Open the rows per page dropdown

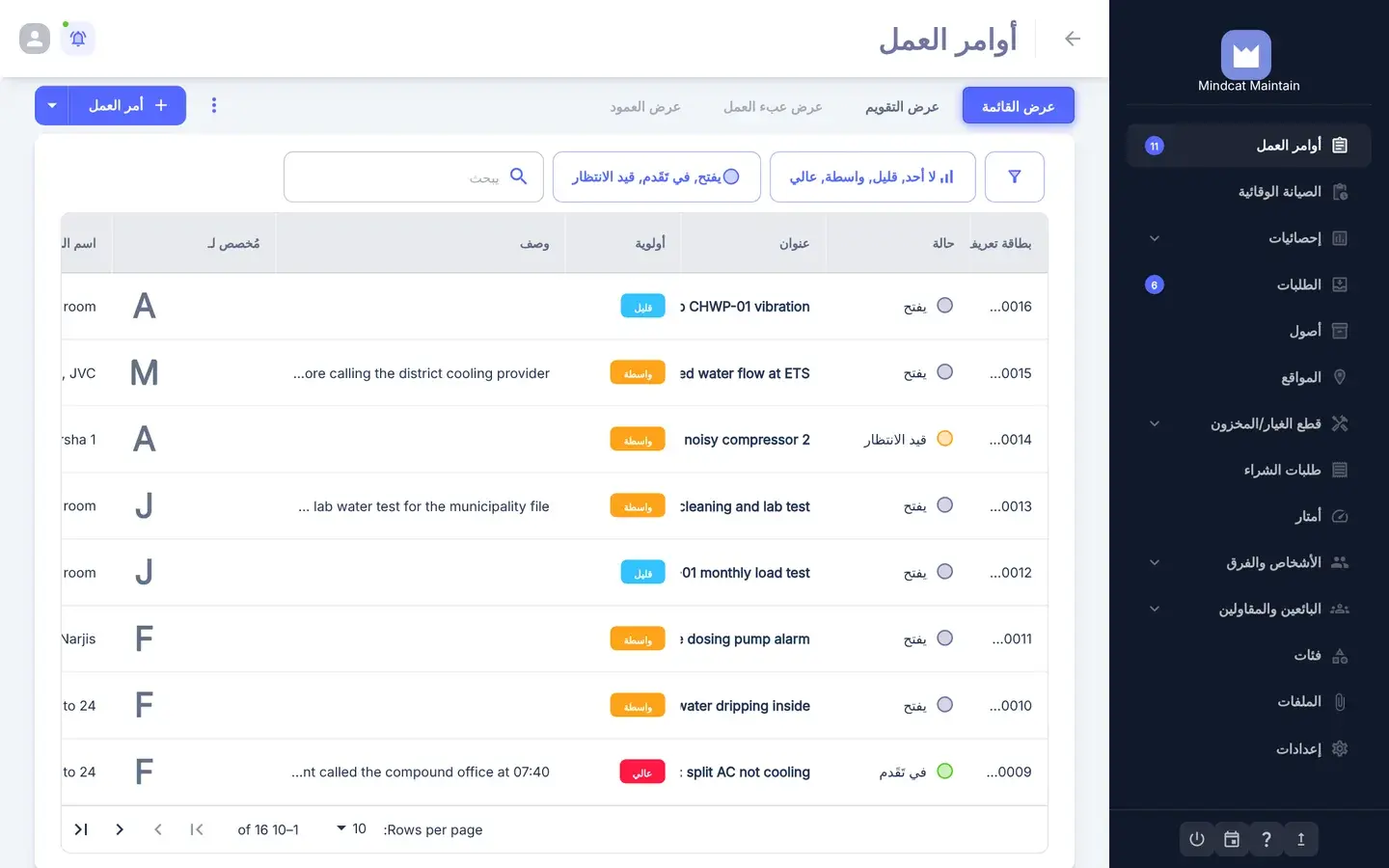351,828
